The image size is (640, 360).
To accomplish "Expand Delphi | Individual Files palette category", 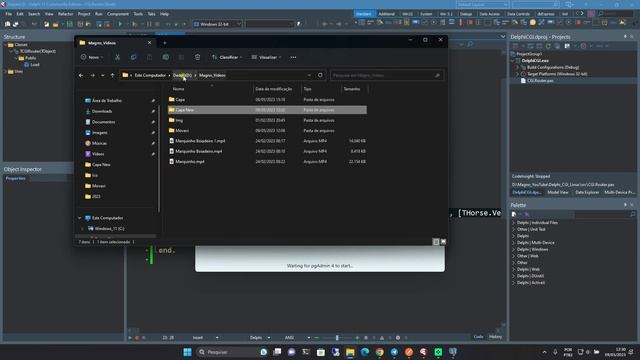I will click(x=513, y=222).
